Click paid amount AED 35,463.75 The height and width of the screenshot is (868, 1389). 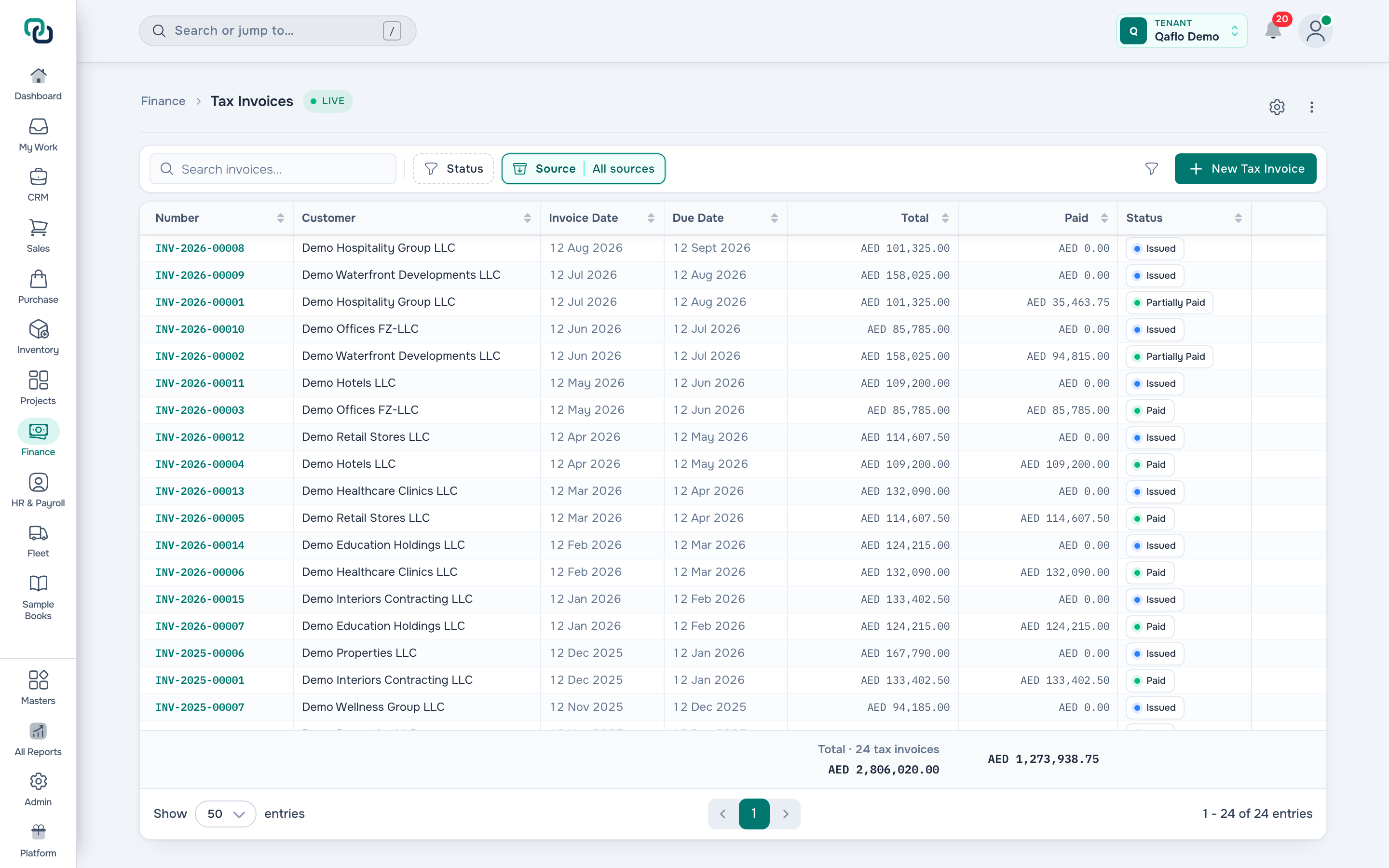(1068, 302)
